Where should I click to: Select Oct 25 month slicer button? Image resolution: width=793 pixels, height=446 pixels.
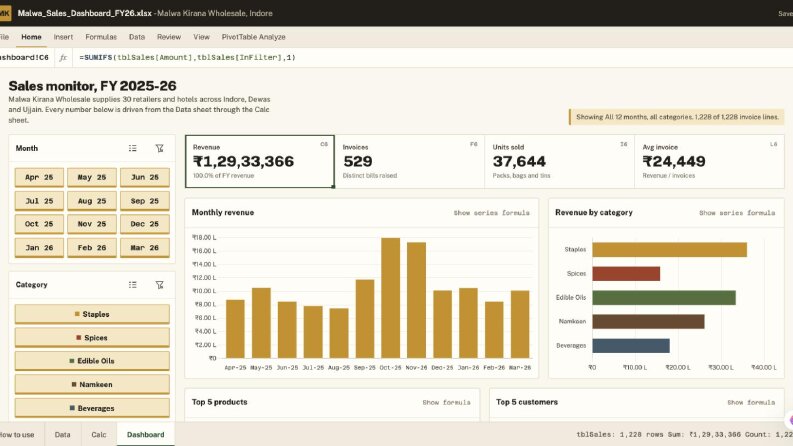pyautogui.click(x=39, y=224)
